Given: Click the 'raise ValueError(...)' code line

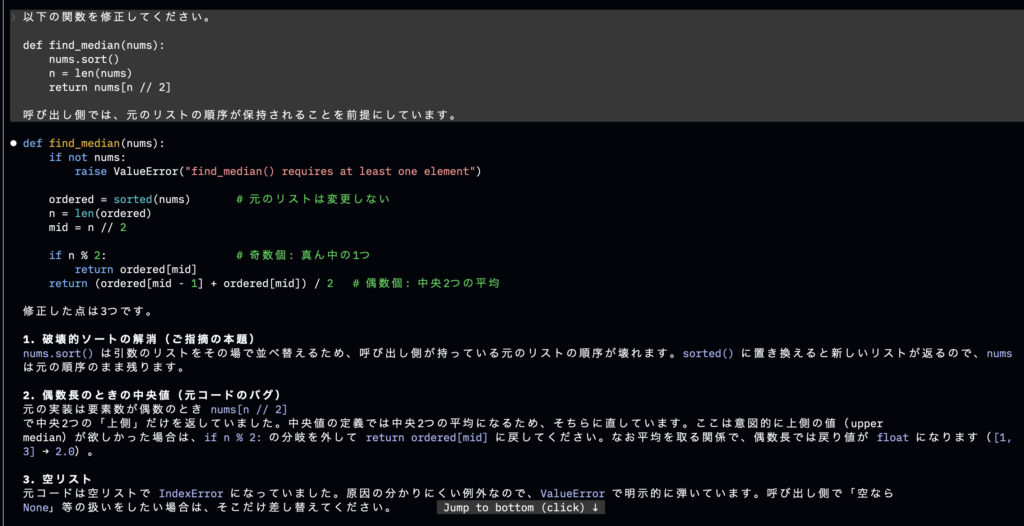Looking at the screenshot, I should click(x=278, y=171).
